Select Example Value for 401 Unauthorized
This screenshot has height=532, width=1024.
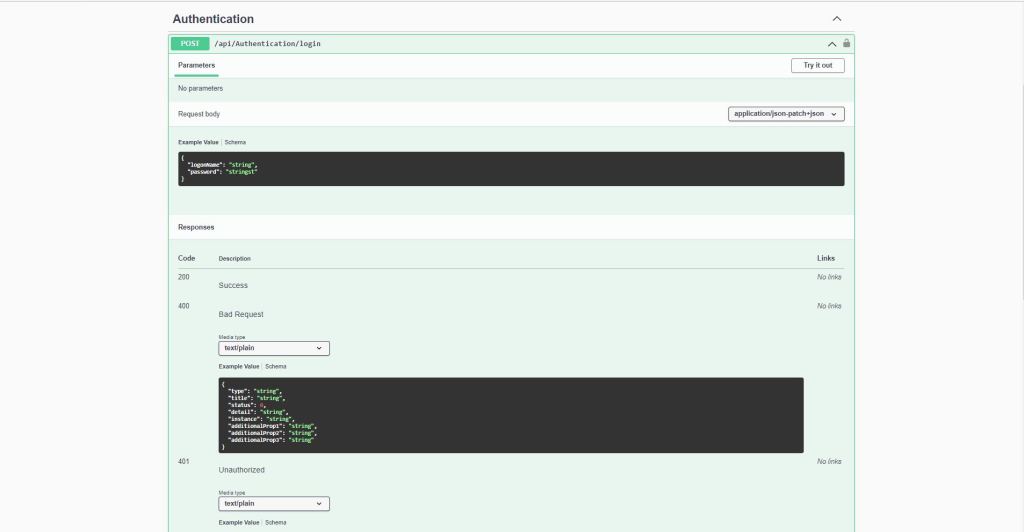239,523
